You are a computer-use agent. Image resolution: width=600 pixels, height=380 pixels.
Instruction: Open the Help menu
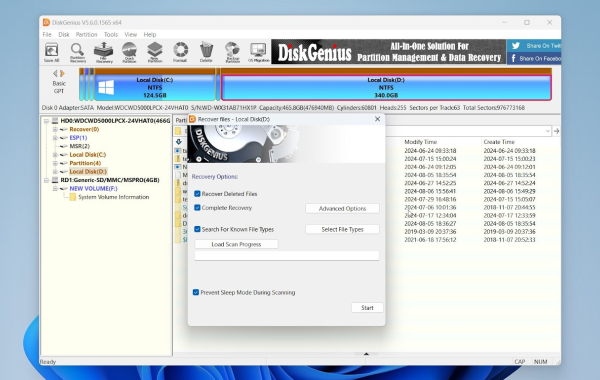coord(150,34)
